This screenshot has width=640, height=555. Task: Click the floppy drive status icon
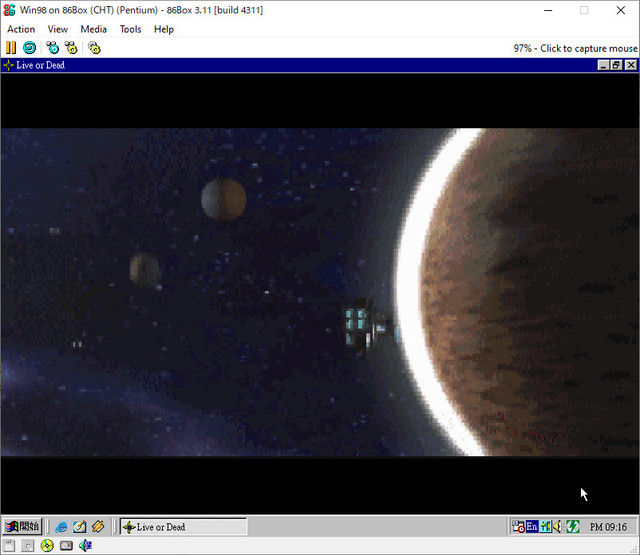(x=9, y=546)
